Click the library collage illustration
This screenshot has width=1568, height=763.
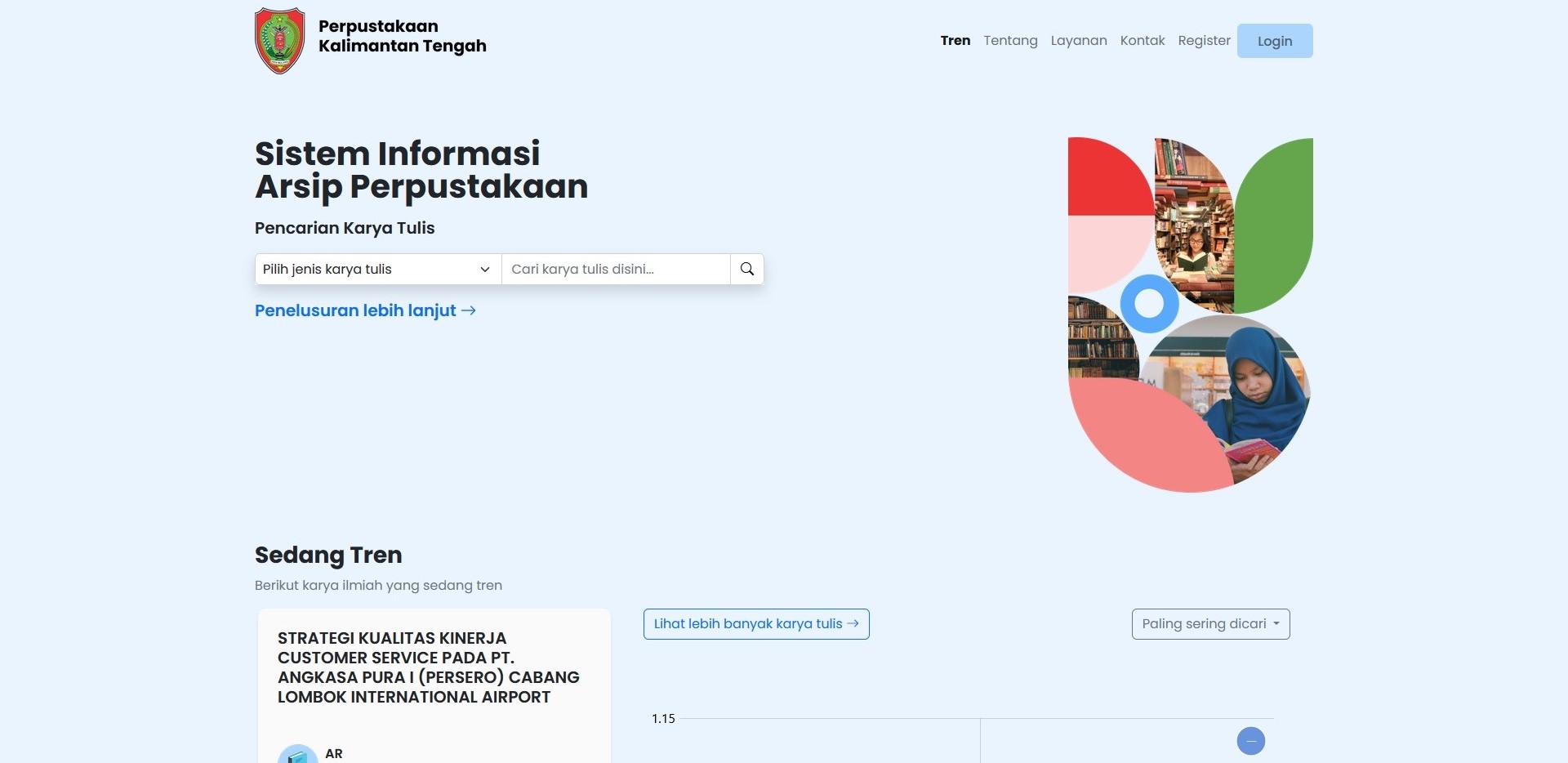click(x=1190, y=315)
